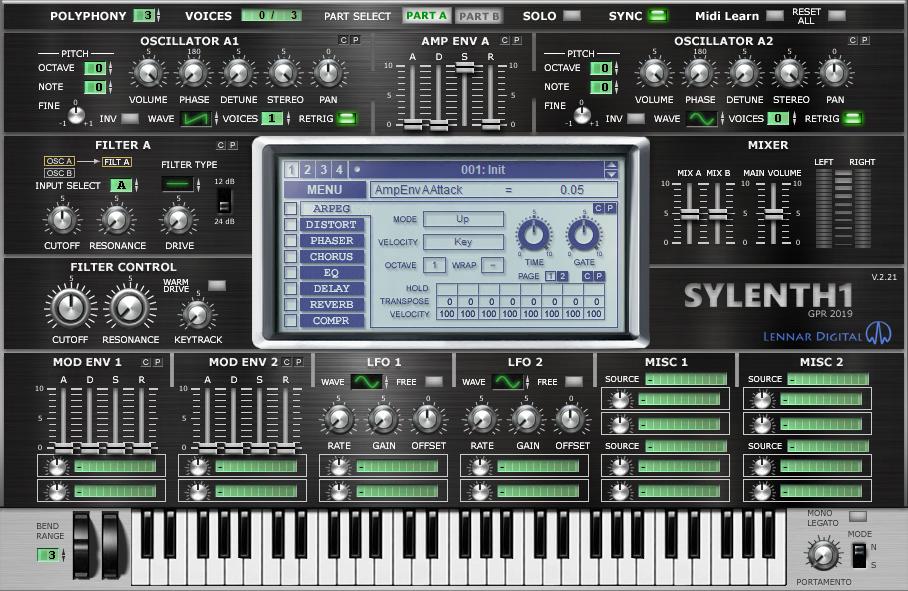Adjust the Amp Env A Sustain slider
Viewport: 908px width, 591px height.
coord(464,68)
